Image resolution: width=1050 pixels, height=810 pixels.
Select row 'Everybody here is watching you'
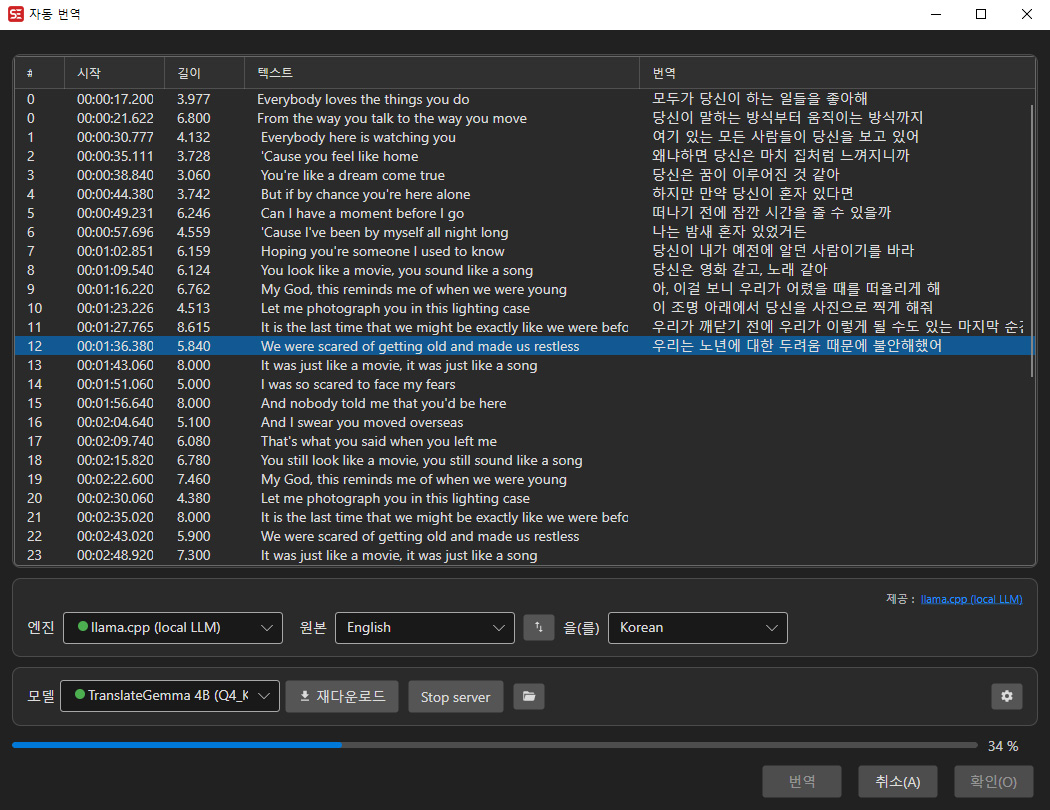522,137
